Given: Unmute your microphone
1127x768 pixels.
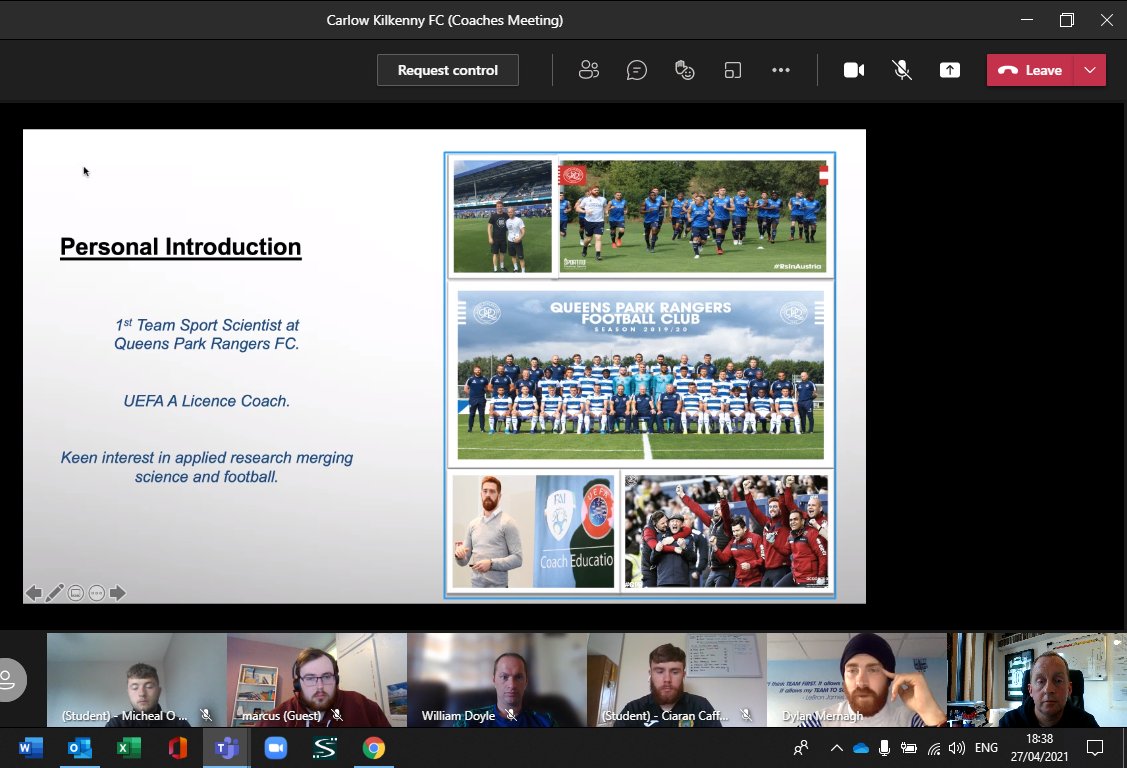Looking at the screenshot, I should tap(902, 70).
